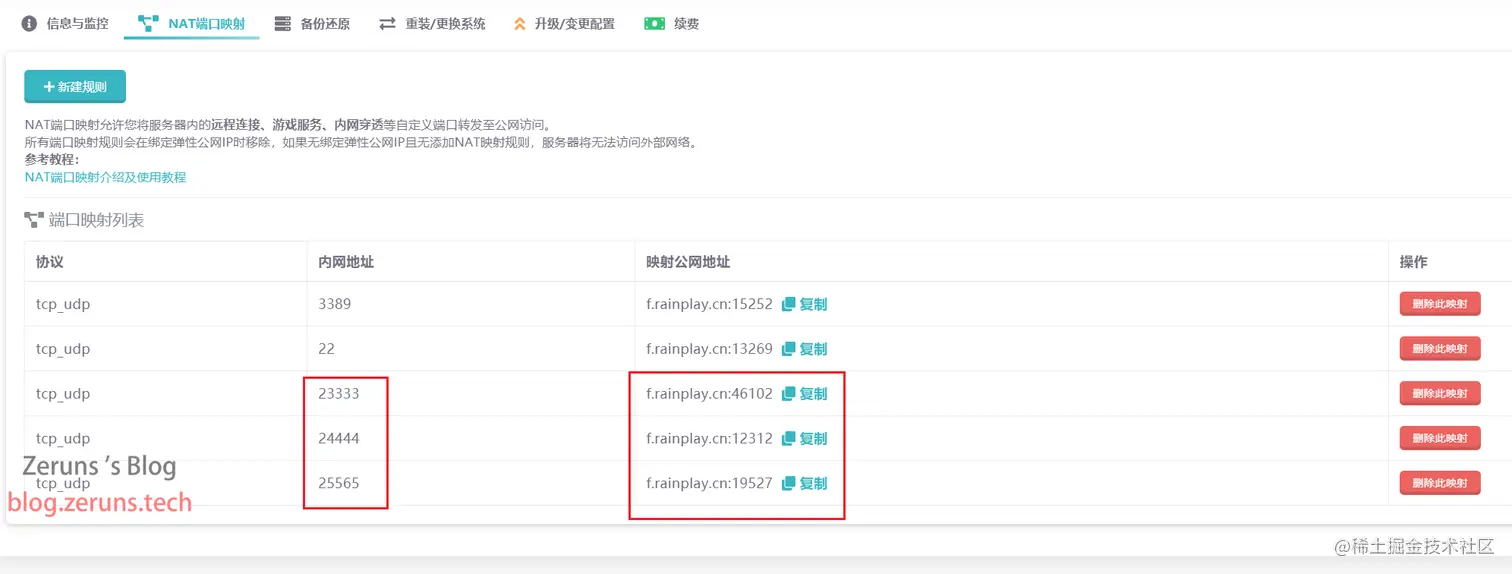The height and width of the screenshot is (574, 1512).
Task: Click the f.rainplay.cn:19527 address text
Action: (x=709, y=483)
